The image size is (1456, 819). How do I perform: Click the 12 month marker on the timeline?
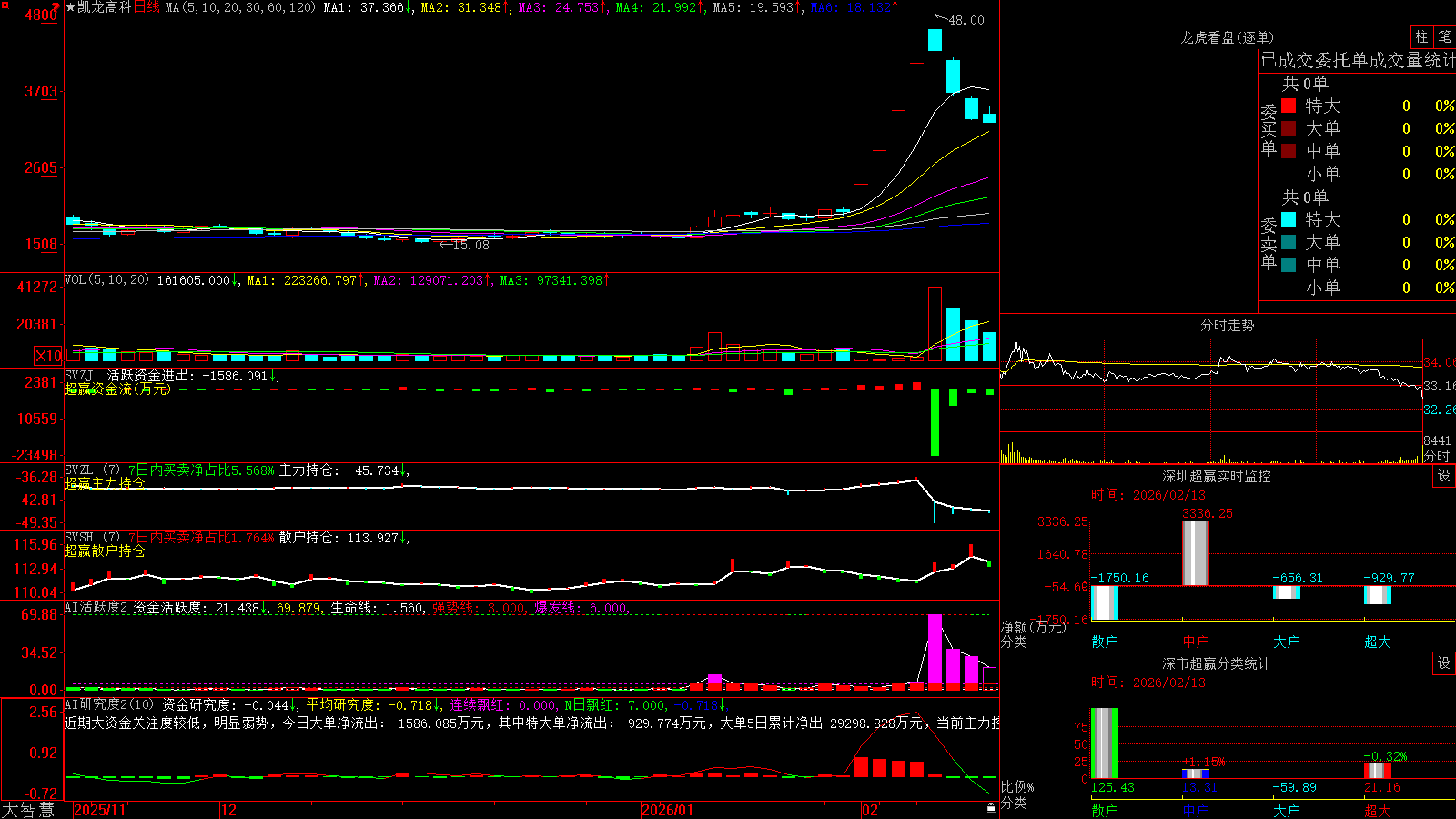pos(228,810)
